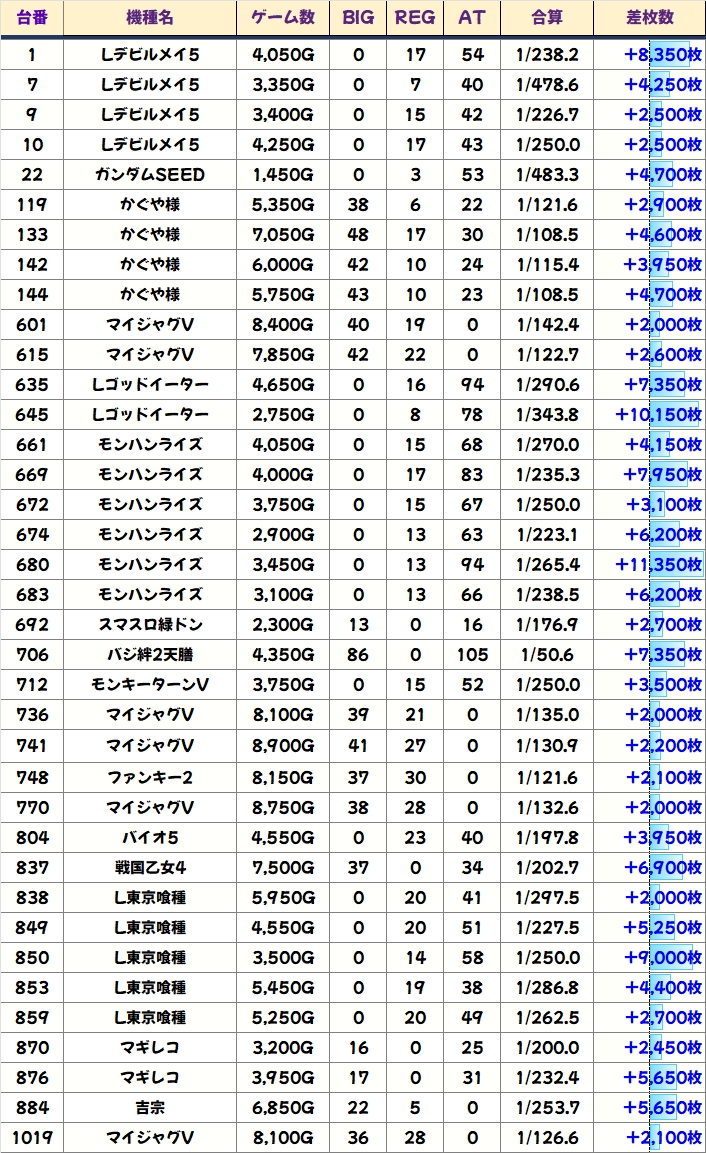Screen dimensions: 706x1153
Task: Click the ゲーム数 column header
Action: tap(283, 18)
